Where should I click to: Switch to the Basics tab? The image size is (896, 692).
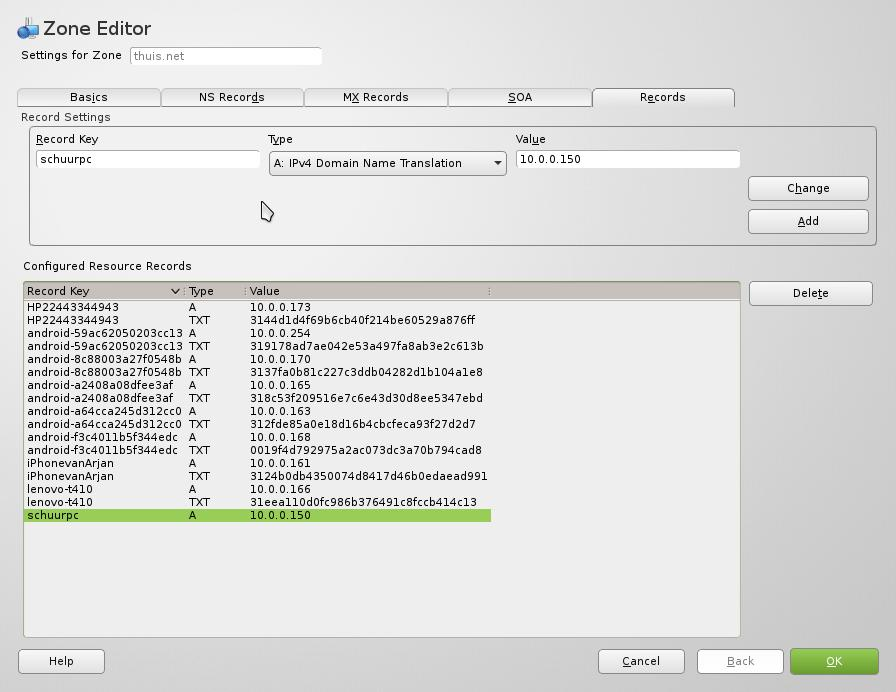[89, 97]
